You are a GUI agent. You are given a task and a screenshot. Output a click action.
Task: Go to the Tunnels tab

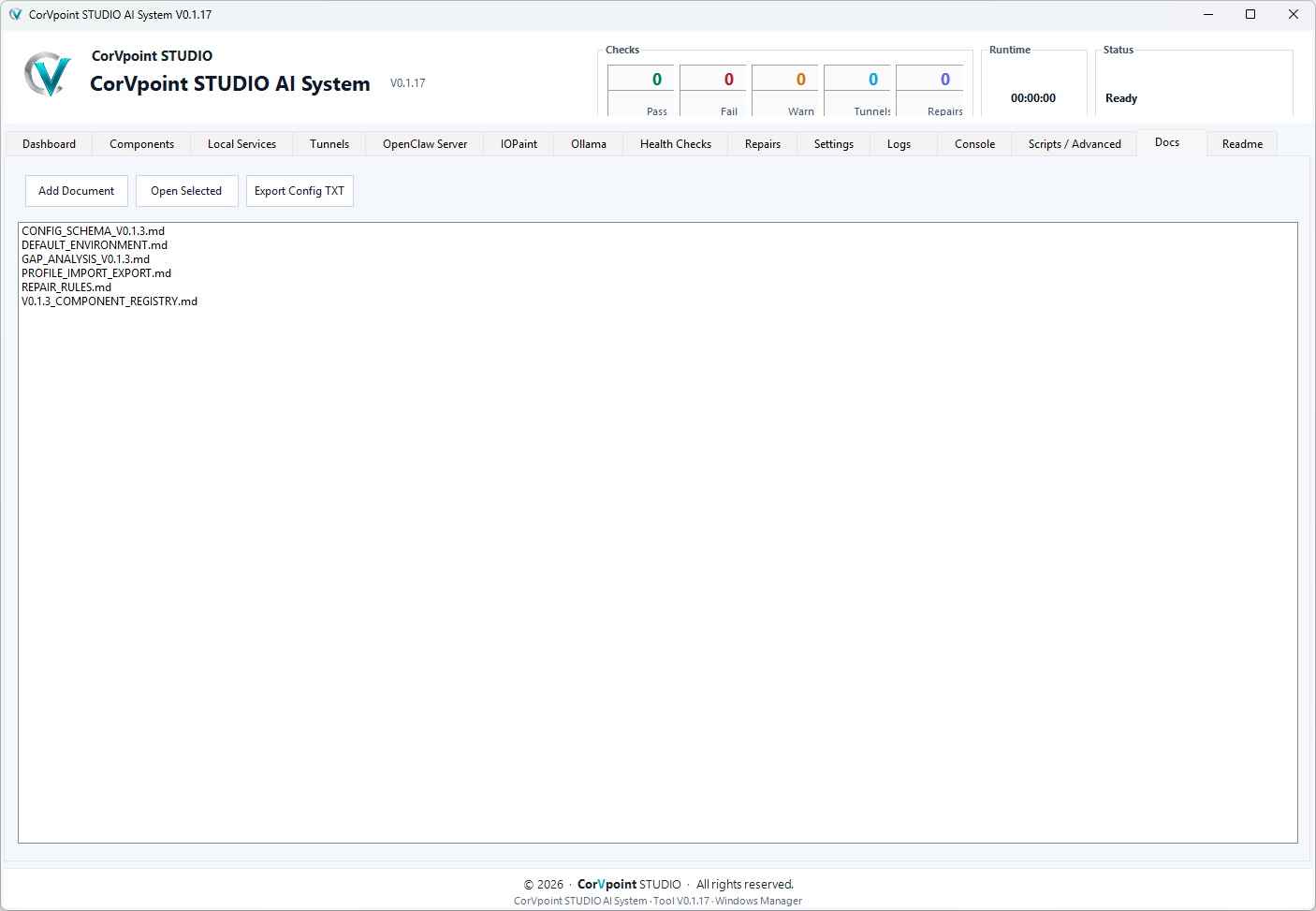(x=329, y=144)
